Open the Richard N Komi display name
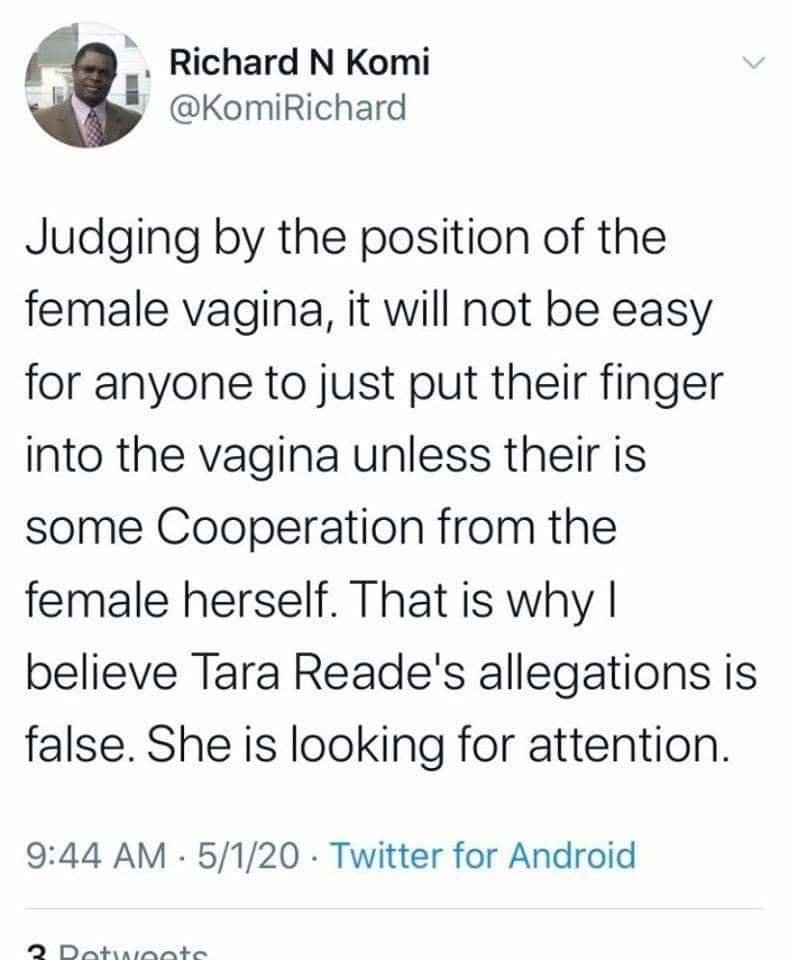The height and width of the screenshot is (960, 798). point(299,62)
